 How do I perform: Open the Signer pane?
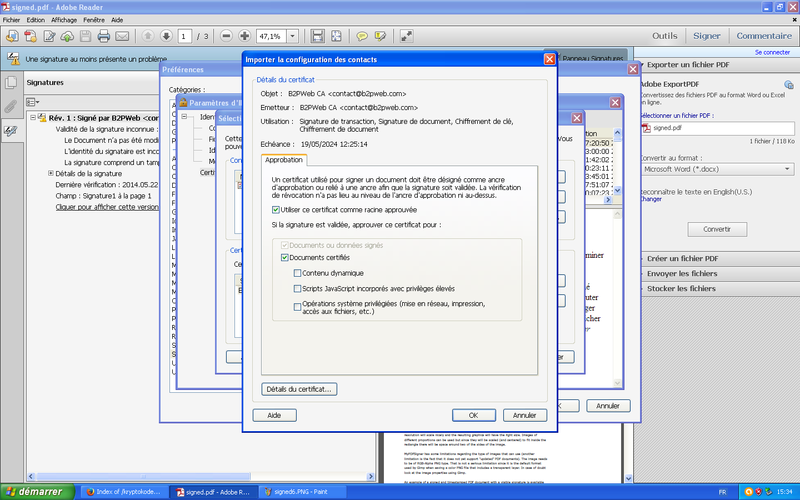coord(707,36)
